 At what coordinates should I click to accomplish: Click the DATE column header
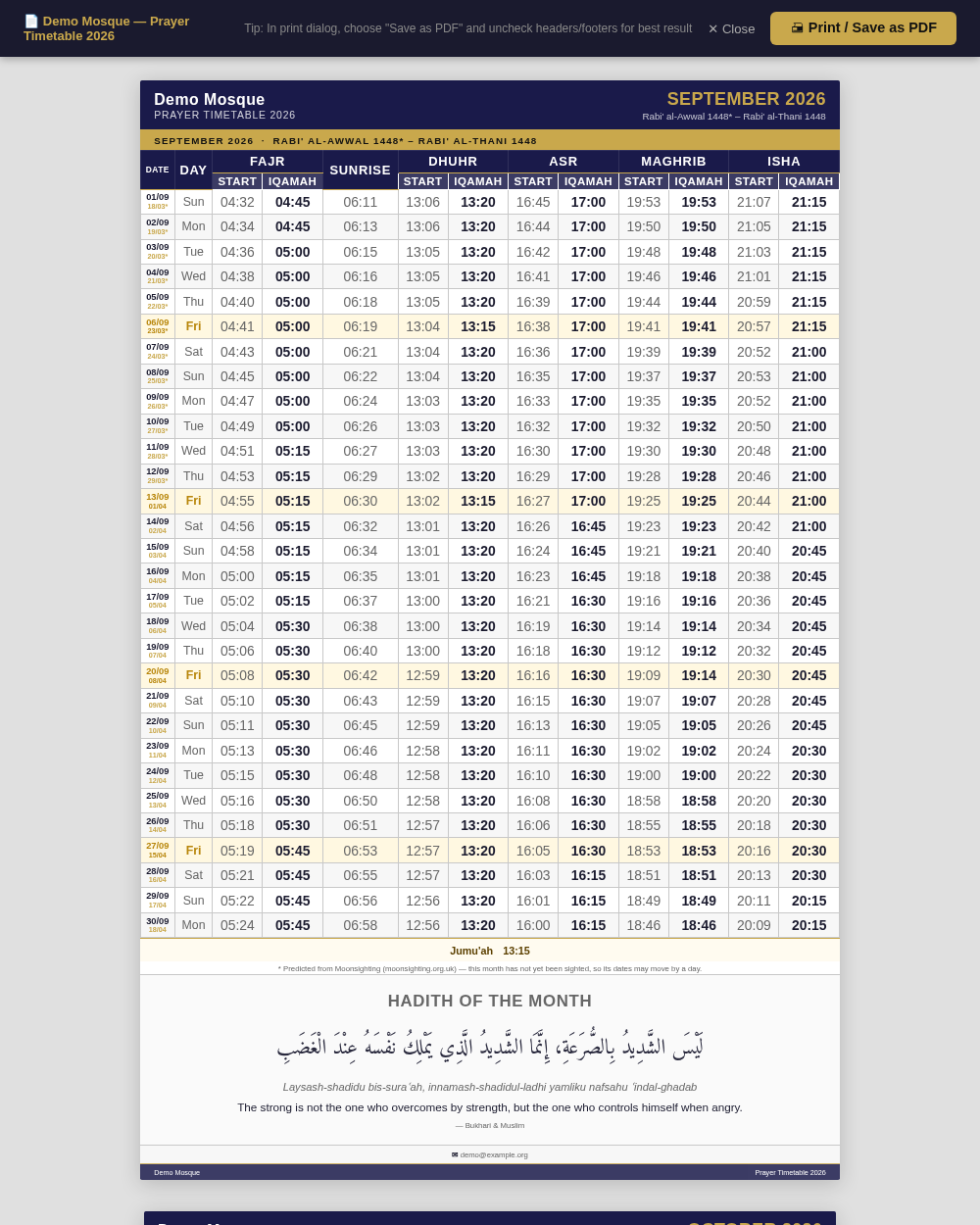click(x=158, y=171)
